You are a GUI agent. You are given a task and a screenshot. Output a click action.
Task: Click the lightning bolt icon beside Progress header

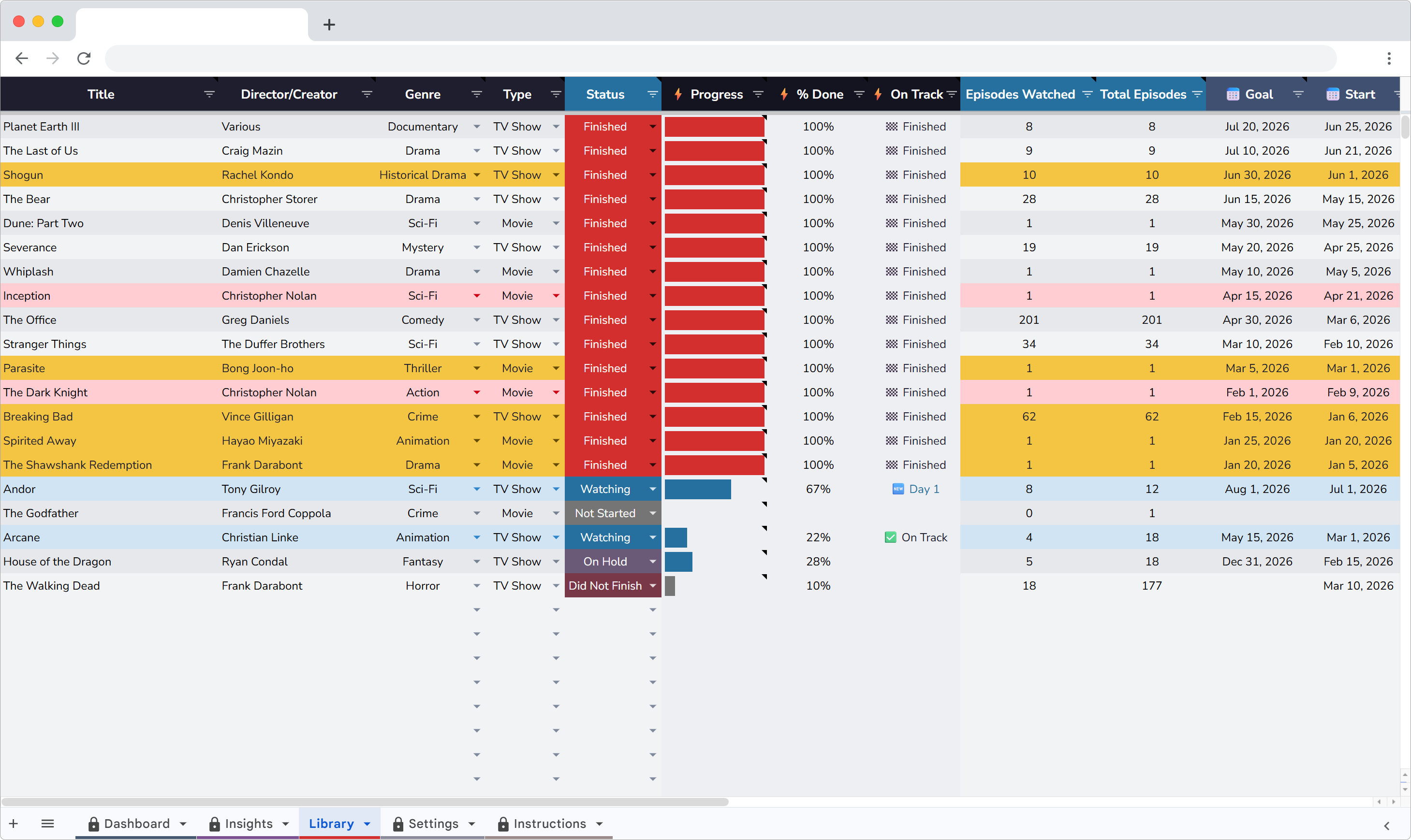[678, 94]
